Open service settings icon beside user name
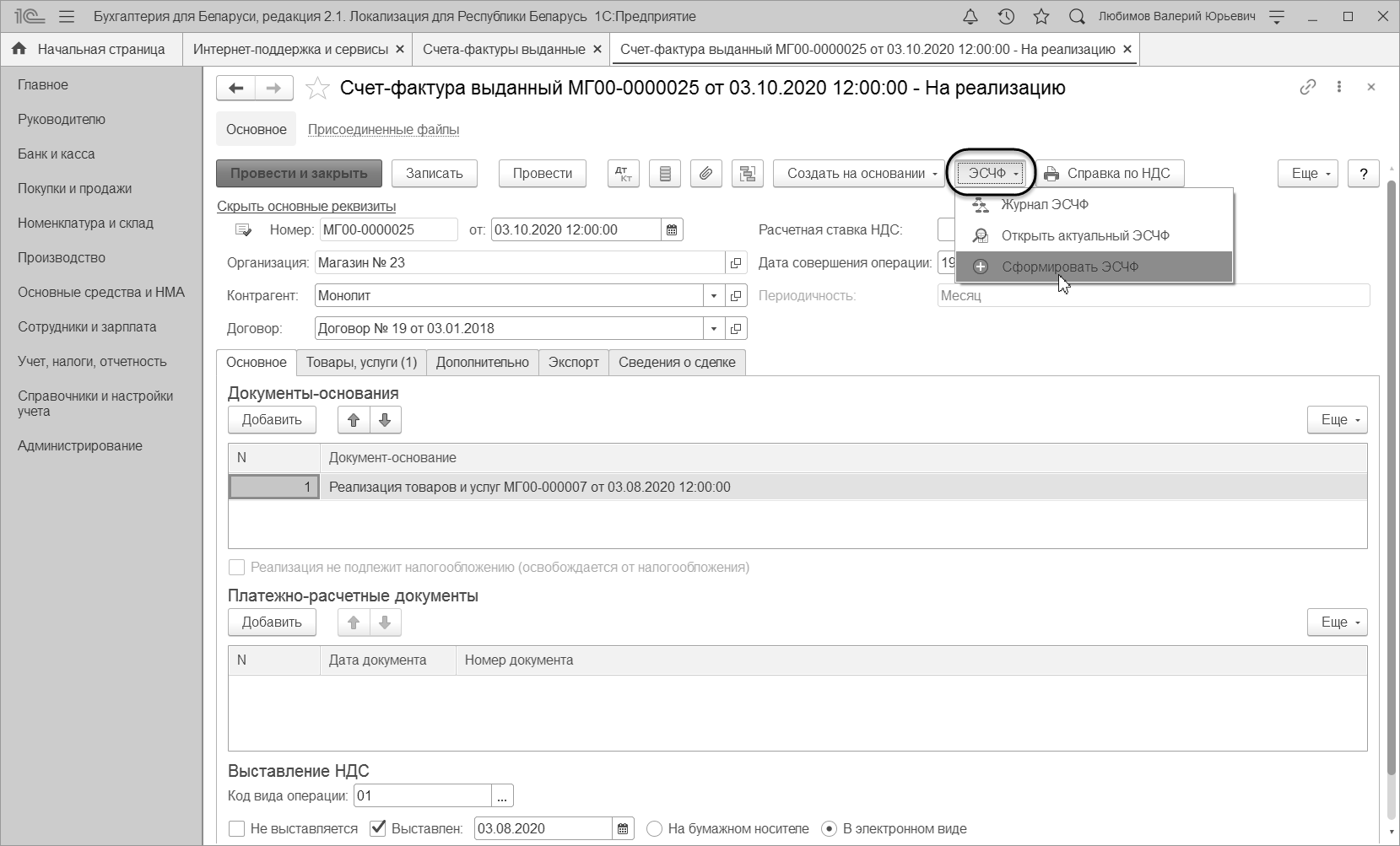Screen dimensions: 1400x846 (x=1277, y=16)
